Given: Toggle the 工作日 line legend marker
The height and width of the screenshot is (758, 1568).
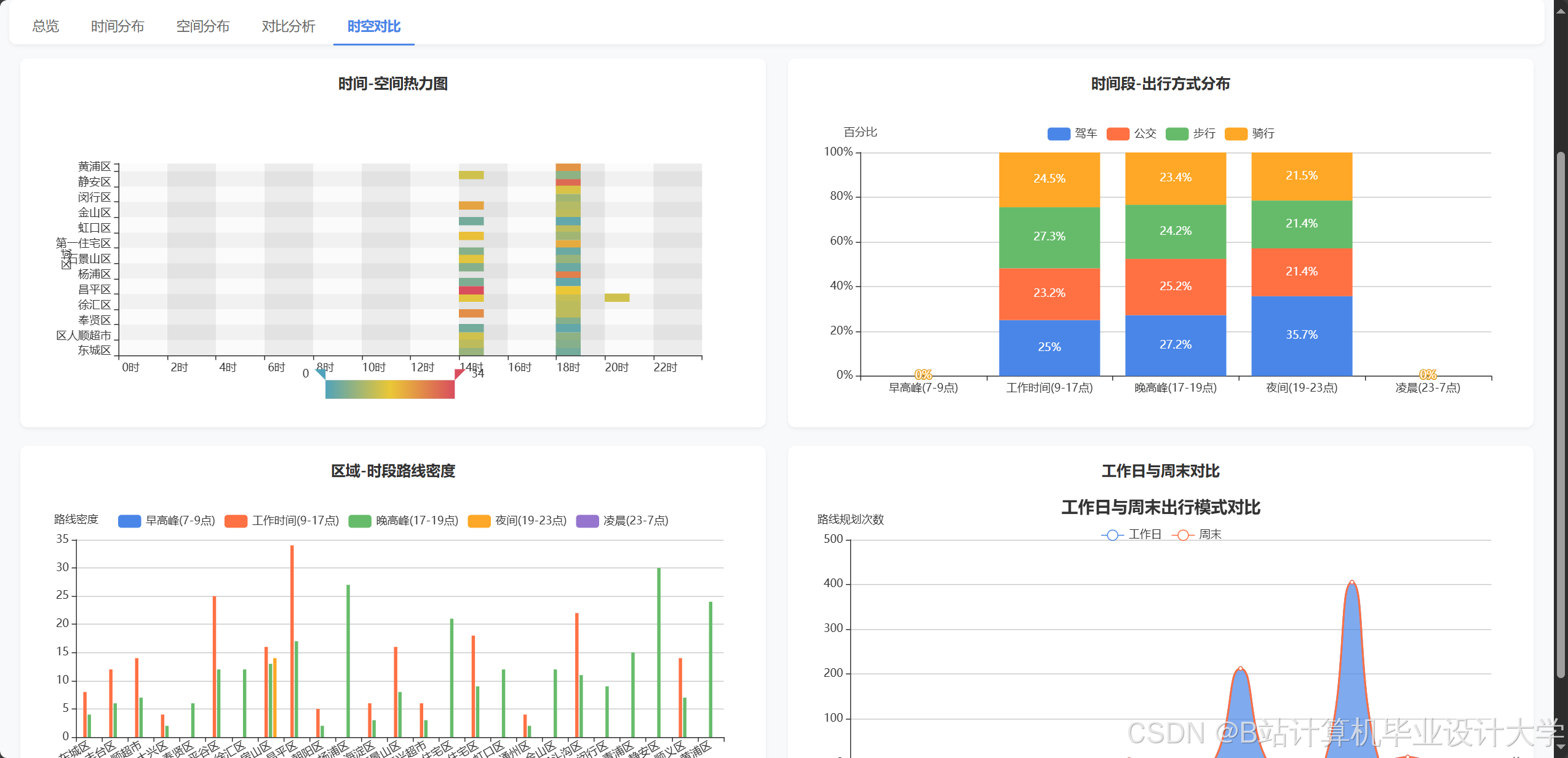Looking at the screenshot, I should point(1112,535).
